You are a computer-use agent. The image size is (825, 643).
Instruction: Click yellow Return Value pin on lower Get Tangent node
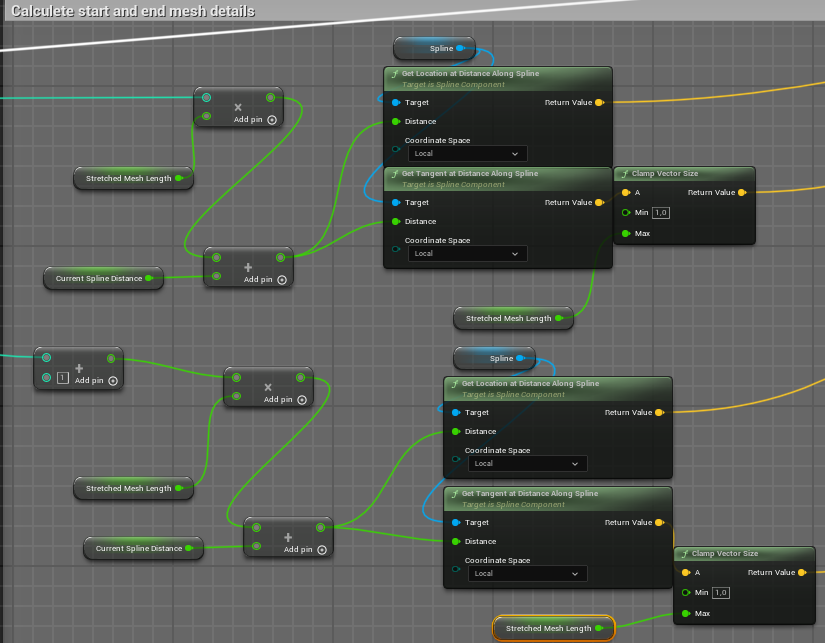659,523
